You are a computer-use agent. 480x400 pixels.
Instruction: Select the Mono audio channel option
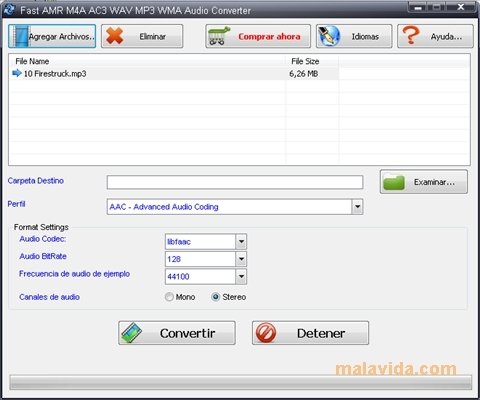(169, 297)
